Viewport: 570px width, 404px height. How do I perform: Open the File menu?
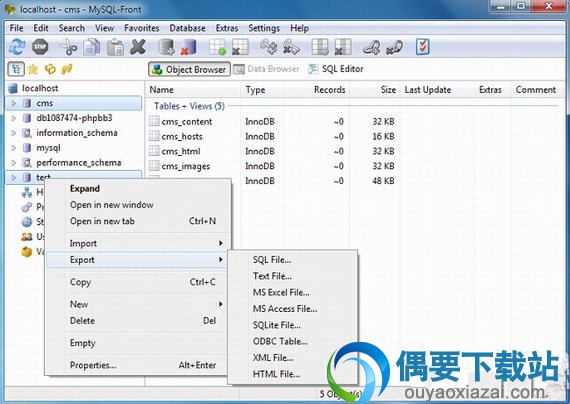(16, 28)
